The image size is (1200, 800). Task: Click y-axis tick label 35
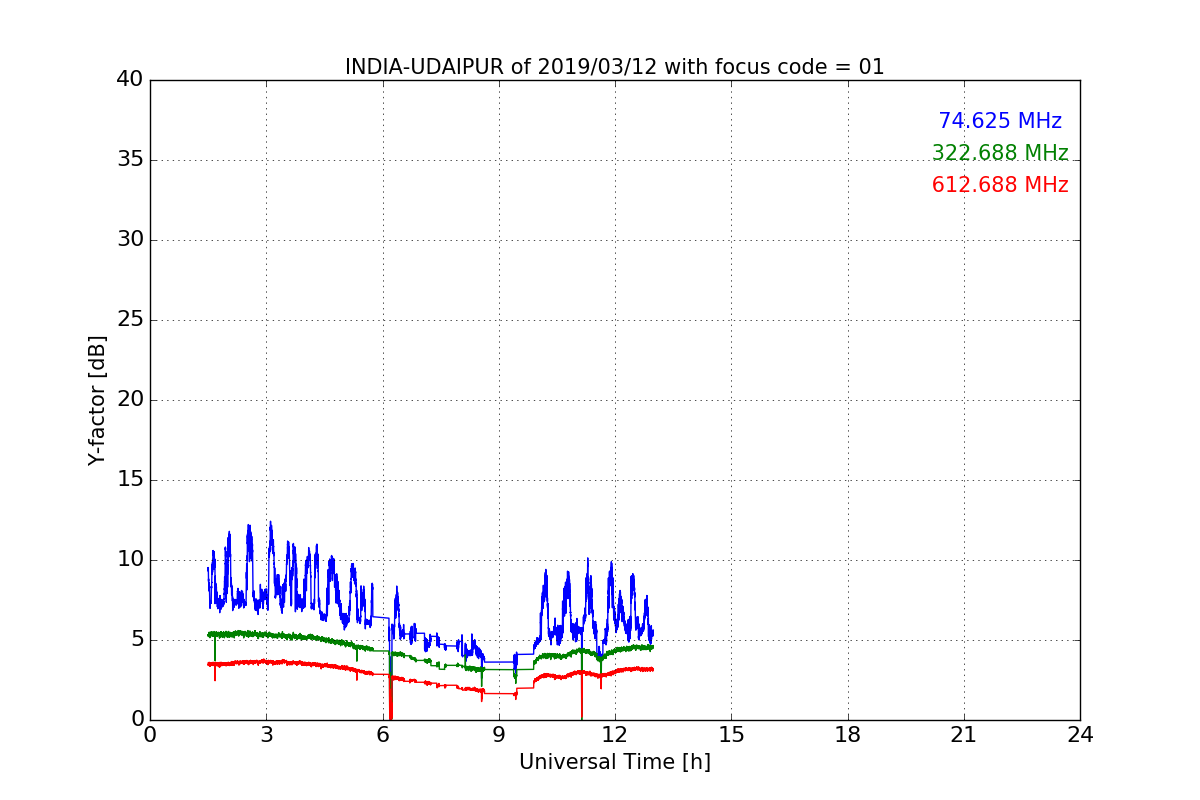tap(130, 160)
